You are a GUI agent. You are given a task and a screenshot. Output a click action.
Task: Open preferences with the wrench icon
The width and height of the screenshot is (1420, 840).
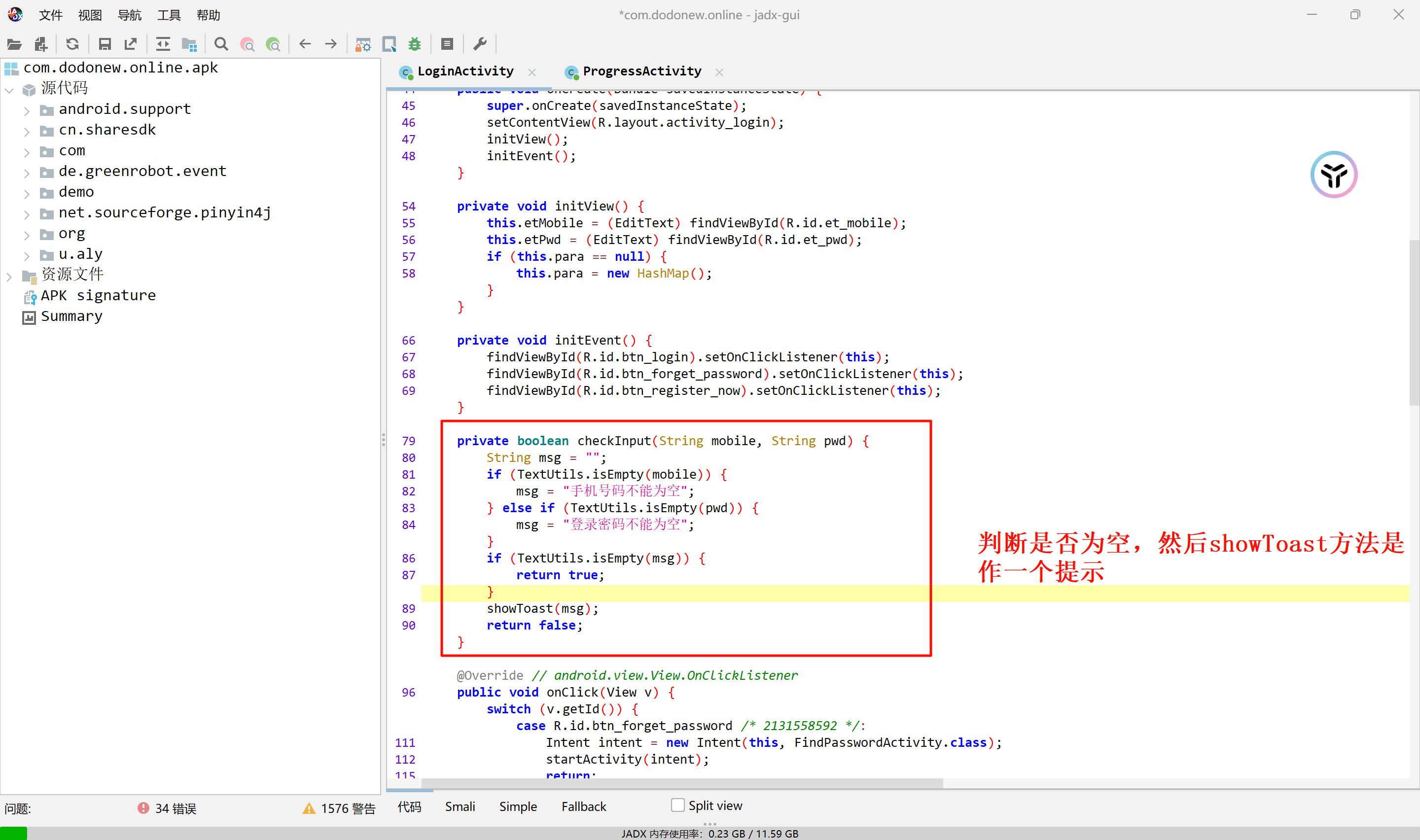[480, 44]
